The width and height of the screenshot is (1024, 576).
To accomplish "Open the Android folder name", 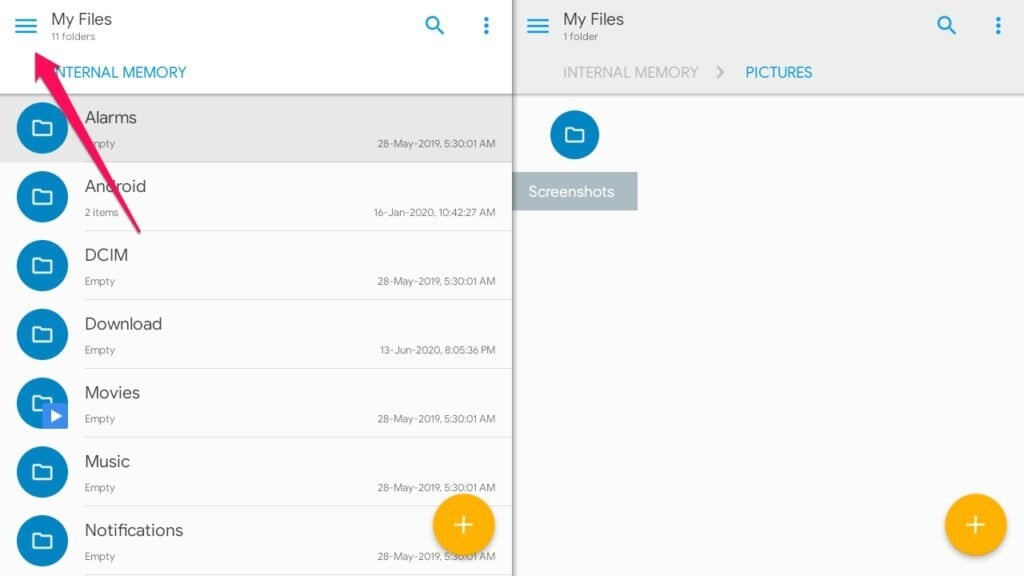I will pos(115,186).
